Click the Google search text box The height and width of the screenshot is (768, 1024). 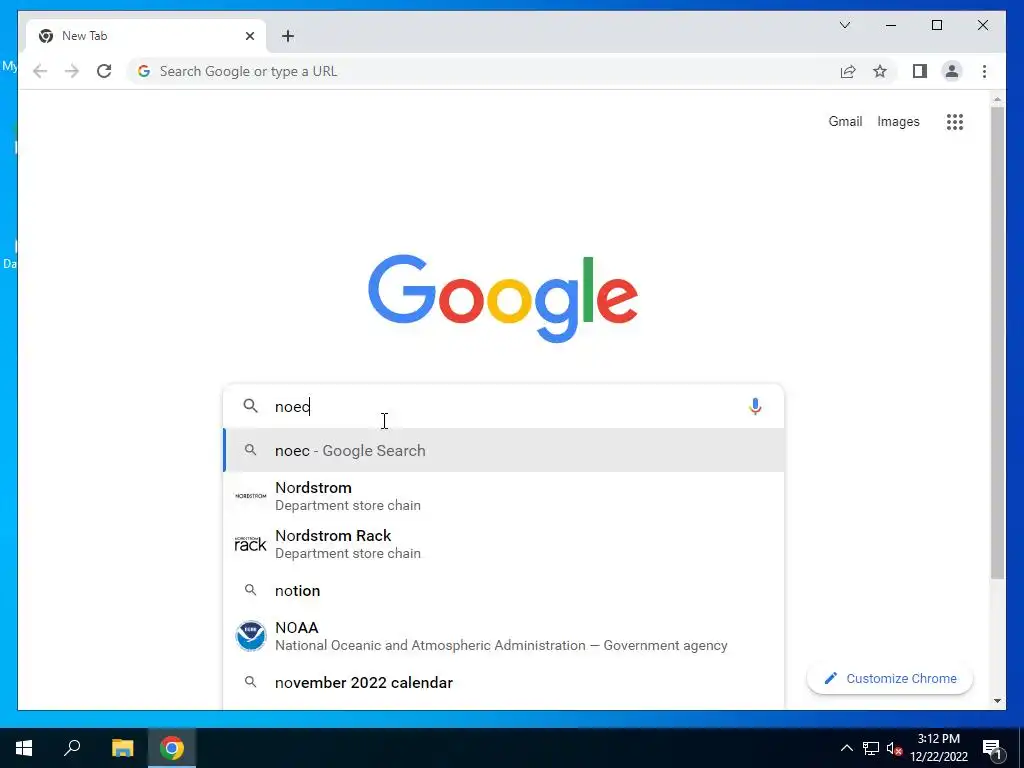[x=503, y=406]
